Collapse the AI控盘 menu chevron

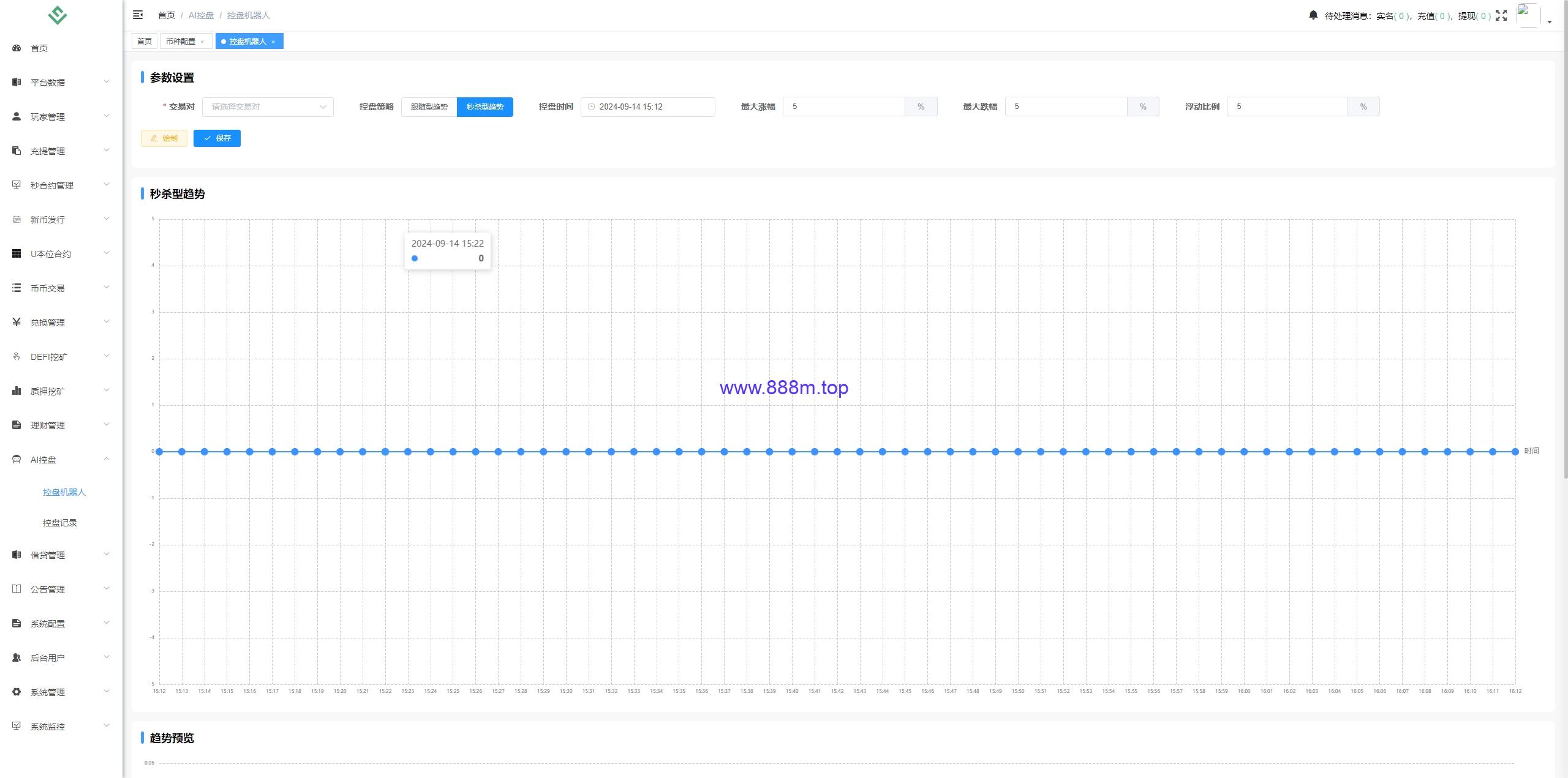107,458
